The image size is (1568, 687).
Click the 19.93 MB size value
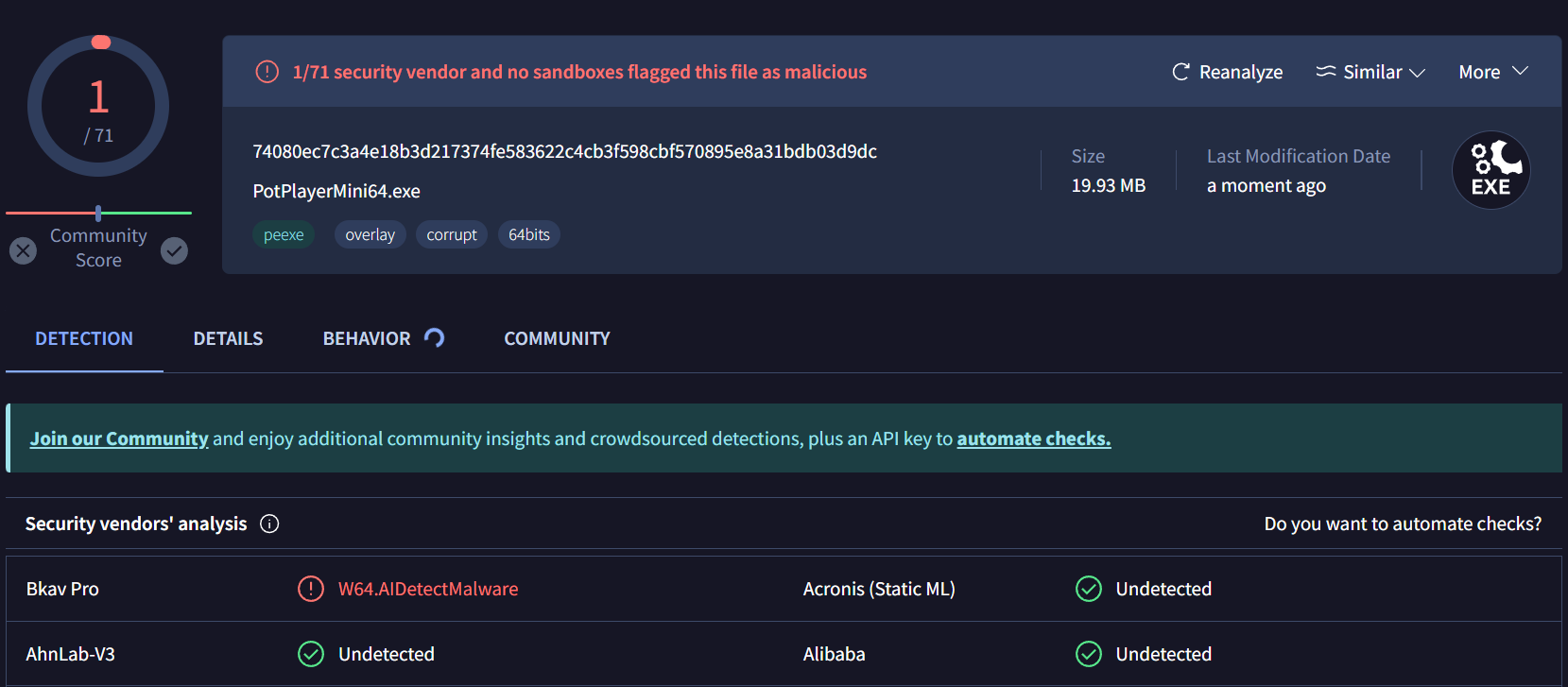pos(1109,186)
